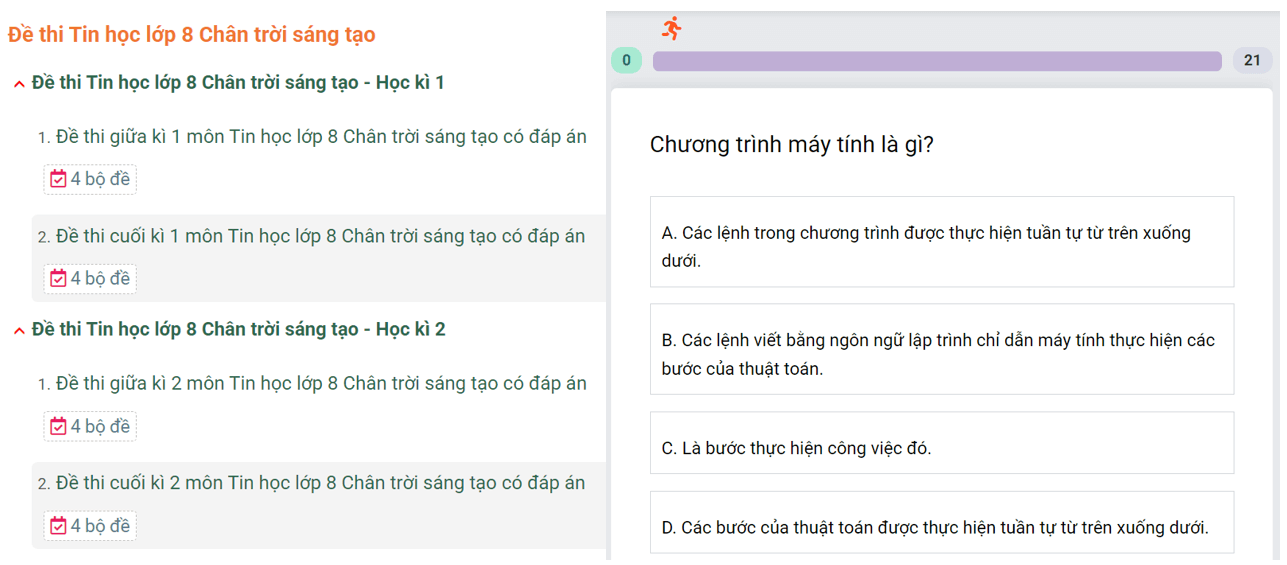Open Đề thi giữa kì 2 exam link

(x=321, y=384)
